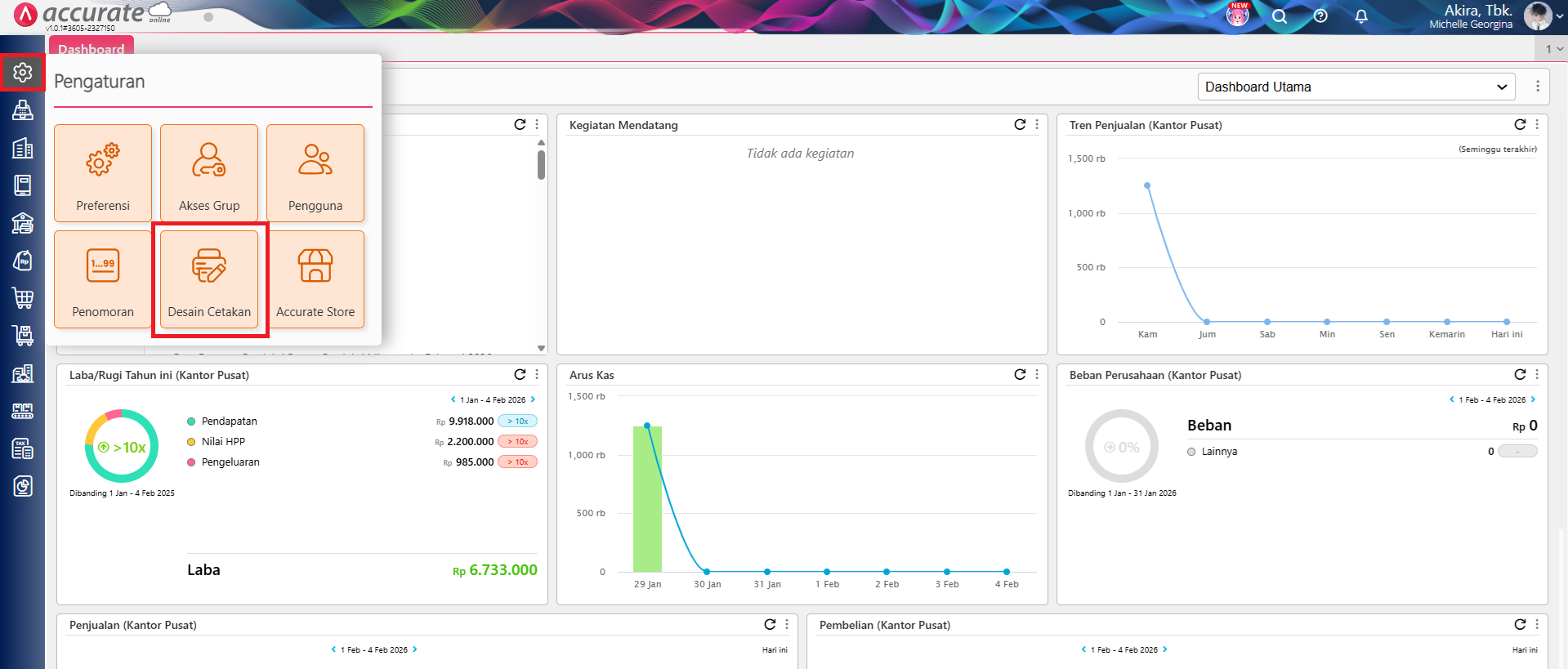Go to next period in Laba/Rugi panel
The width and height of the screenshot is (1568, 669).
[533, 399]
